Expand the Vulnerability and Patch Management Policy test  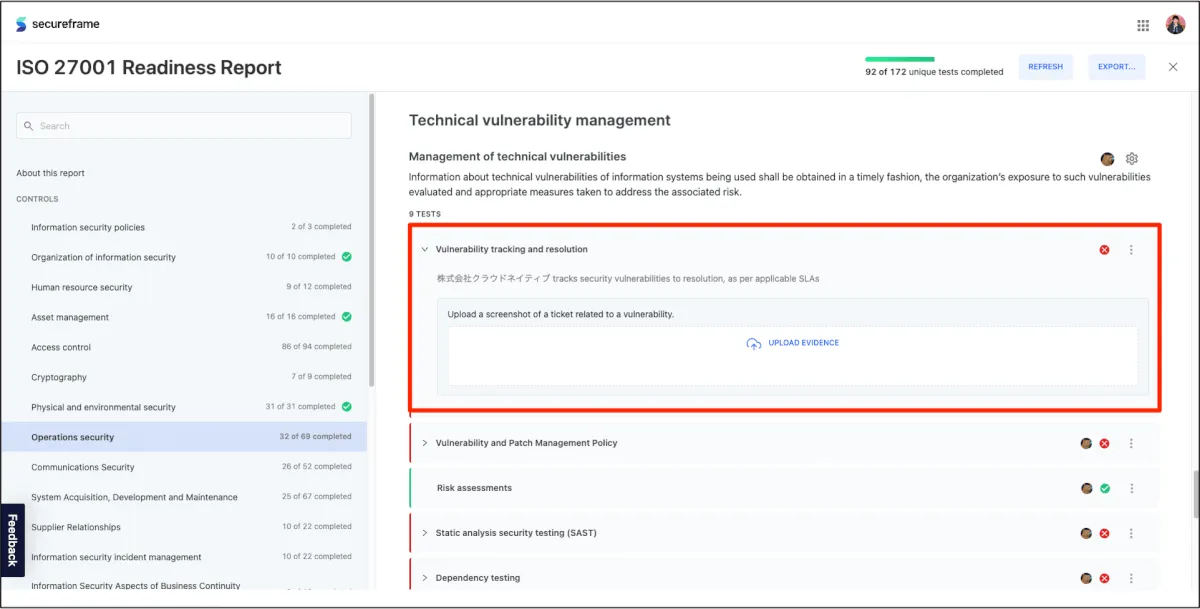point(425,443)
